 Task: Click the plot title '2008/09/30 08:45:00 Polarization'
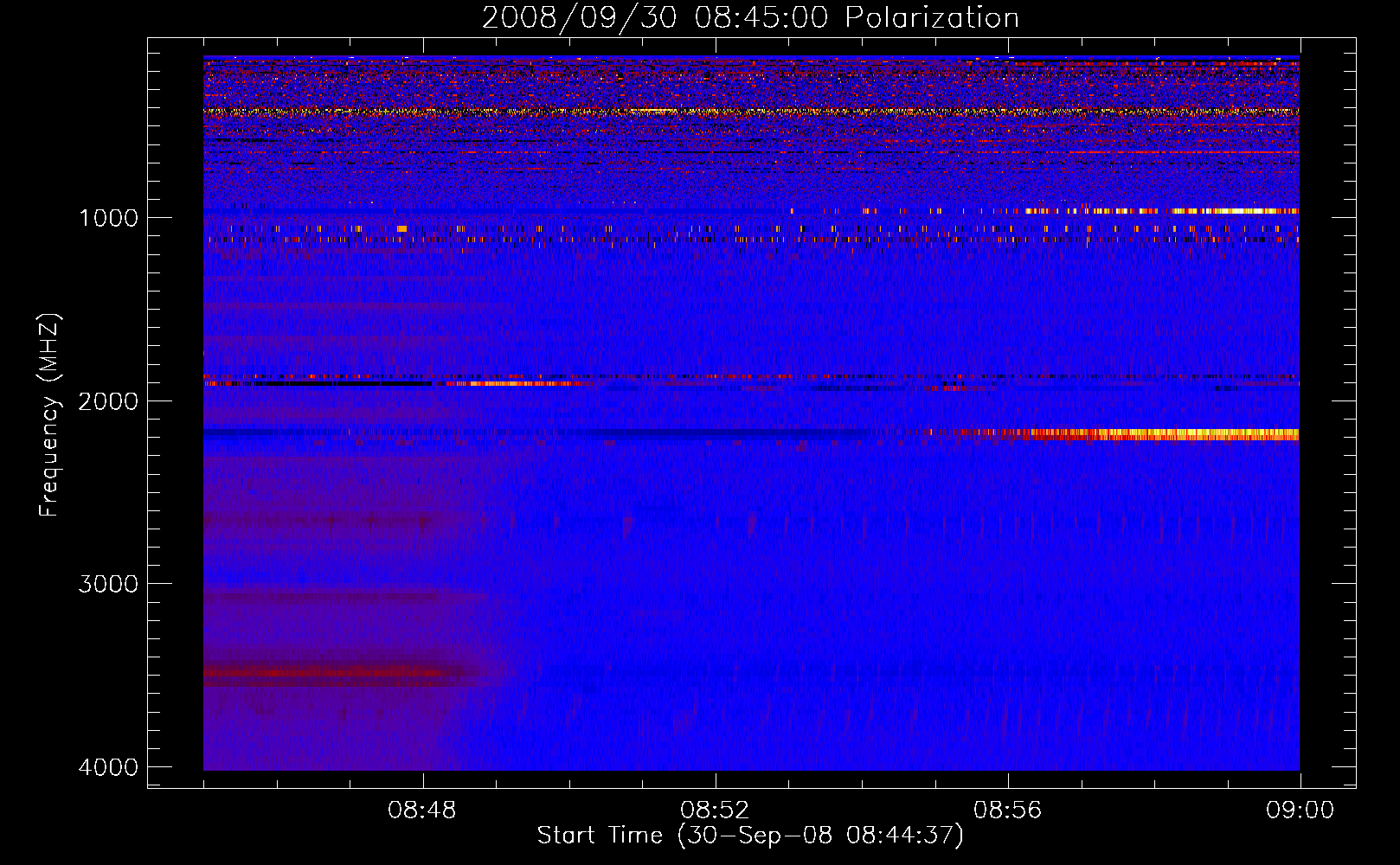[x=750, y=17]
